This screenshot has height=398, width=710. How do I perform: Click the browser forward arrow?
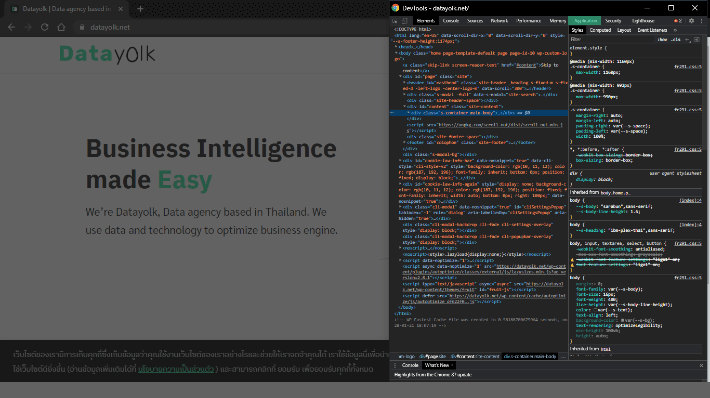28,27
